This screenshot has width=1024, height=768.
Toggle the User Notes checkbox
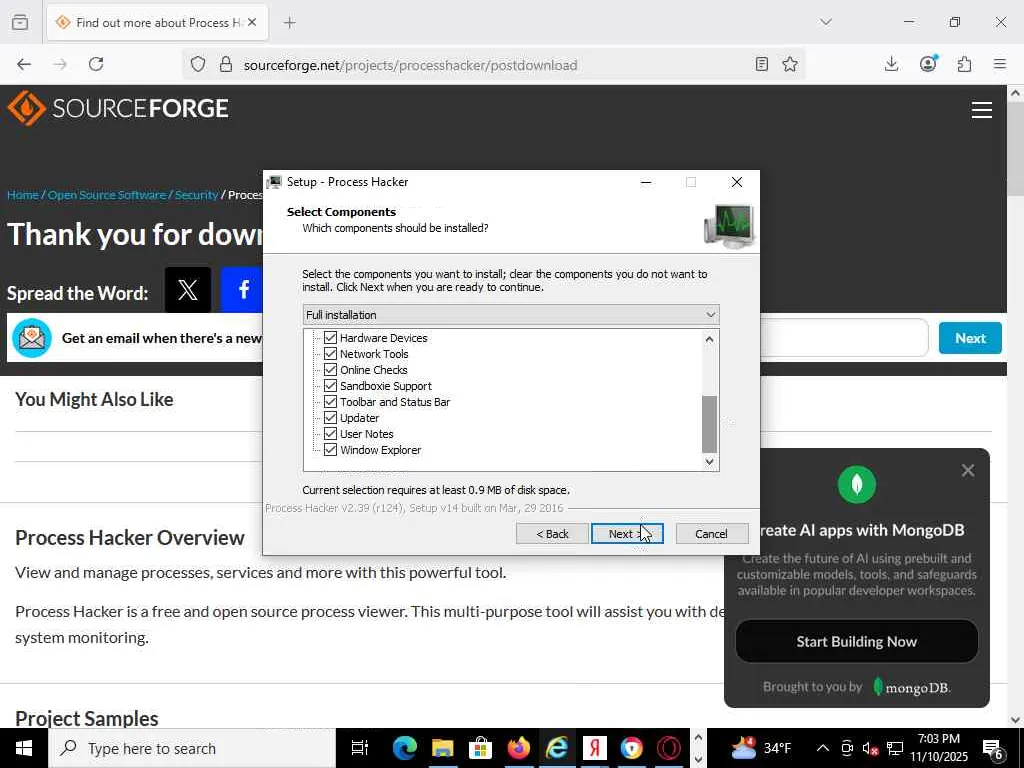pos(330,434)
